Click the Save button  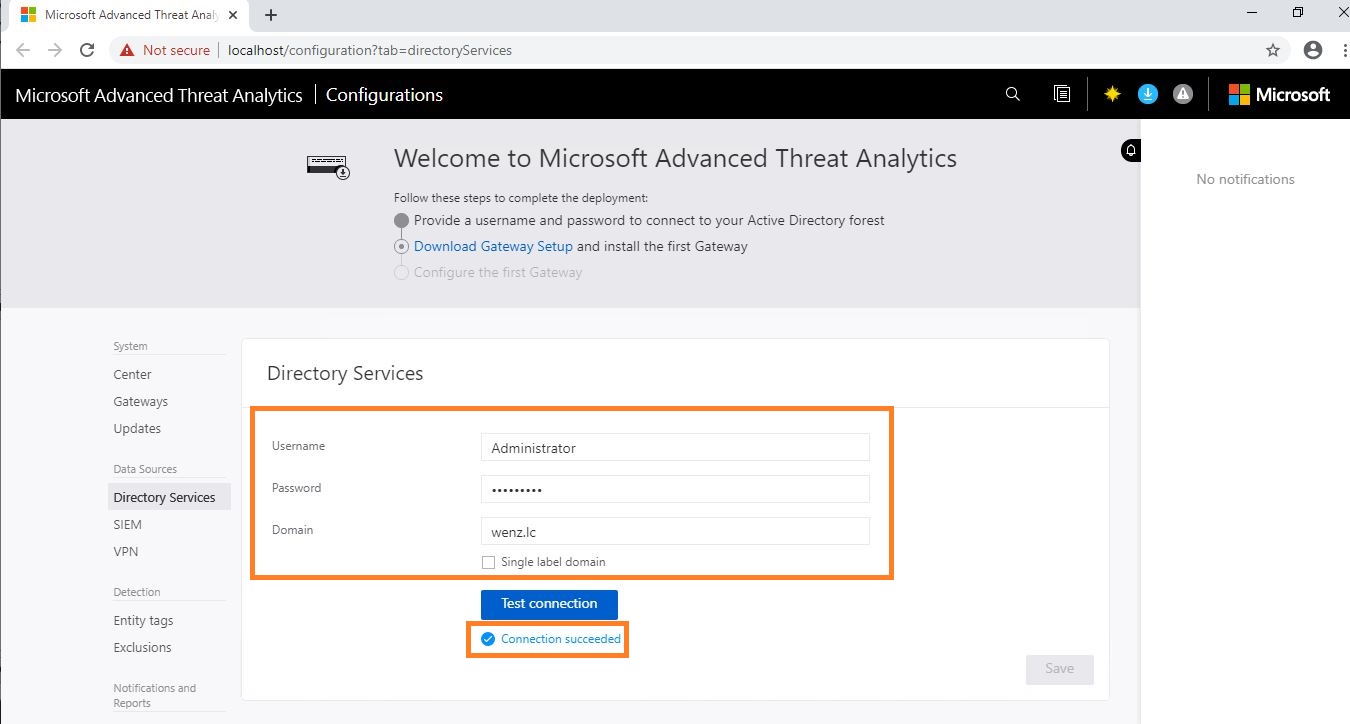1060,669
